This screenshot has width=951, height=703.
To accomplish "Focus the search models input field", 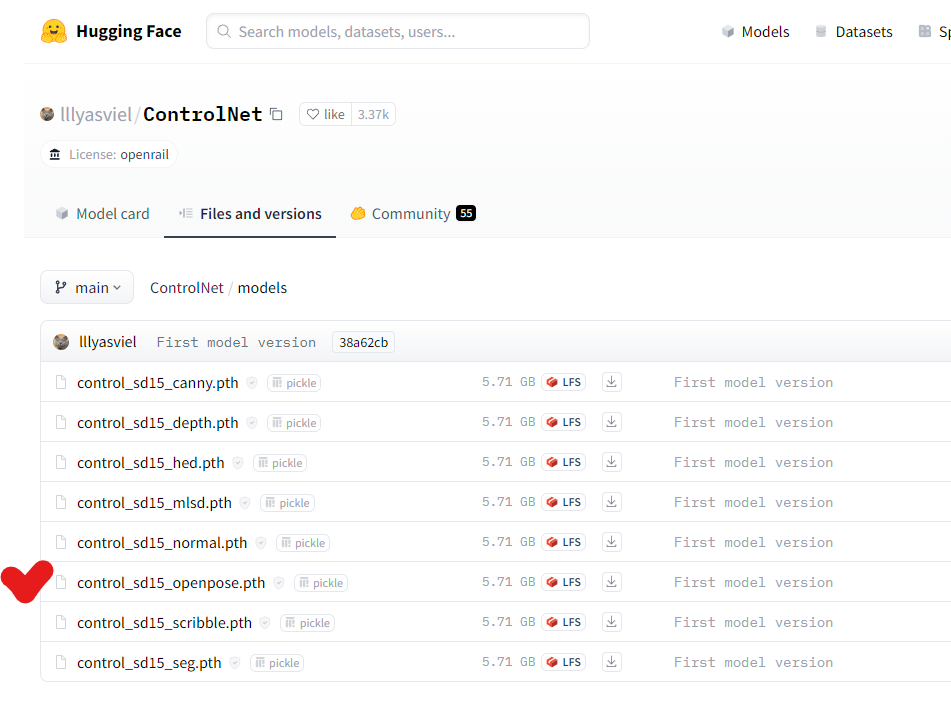I will coord(398,32).
